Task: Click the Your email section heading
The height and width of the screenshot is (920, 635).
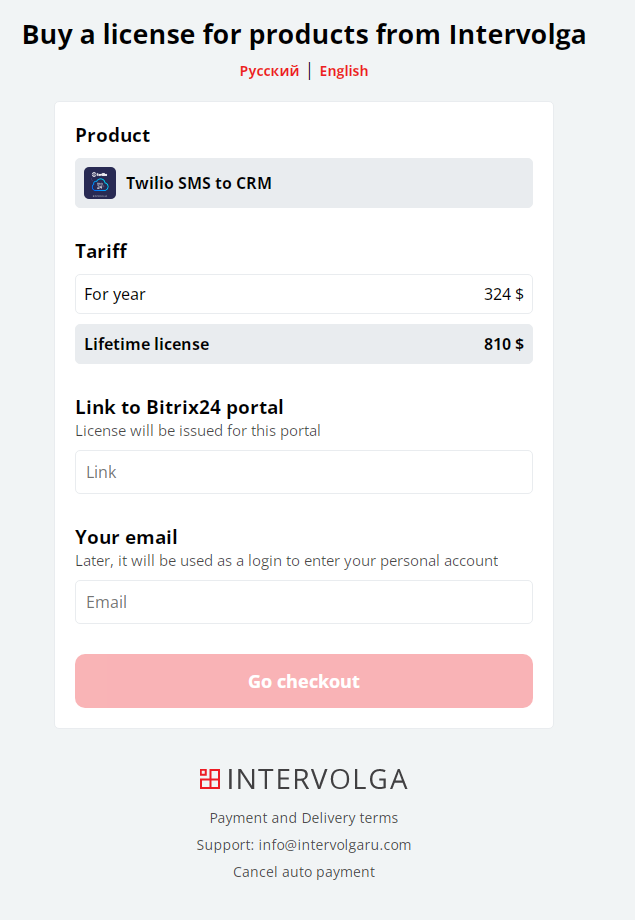Action: point(126,537)
